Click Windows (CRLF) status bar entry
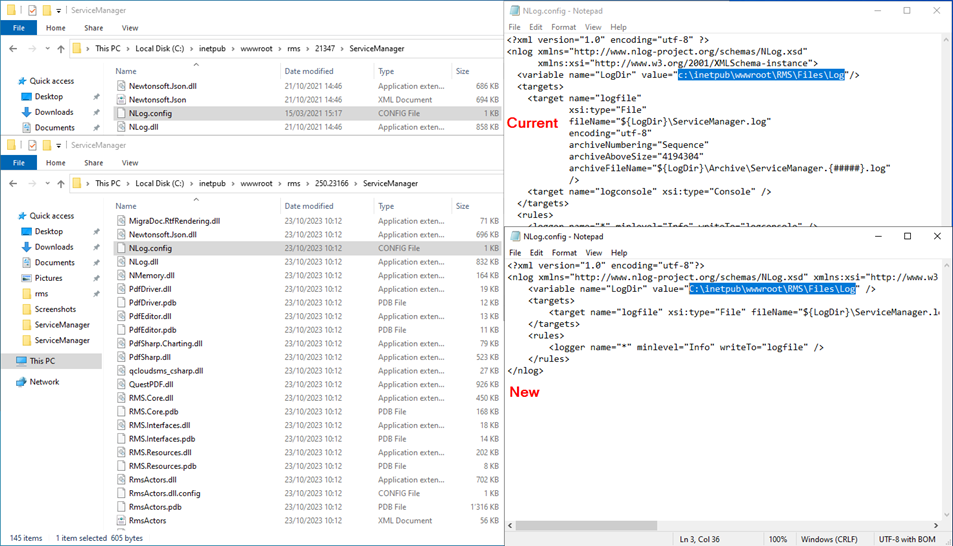This screenshot has height=546, width=953. tap(829, 539)
